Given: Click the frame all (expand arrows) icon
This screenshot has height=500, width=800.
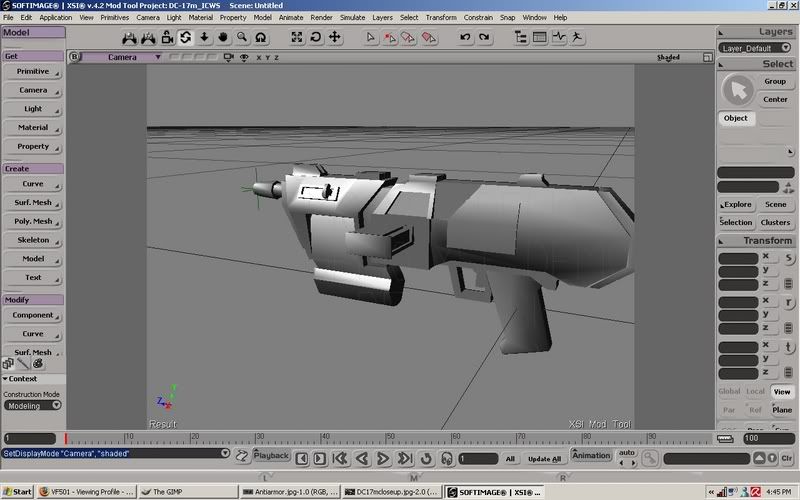Looking at the screenshot, I should coord(296,37).
